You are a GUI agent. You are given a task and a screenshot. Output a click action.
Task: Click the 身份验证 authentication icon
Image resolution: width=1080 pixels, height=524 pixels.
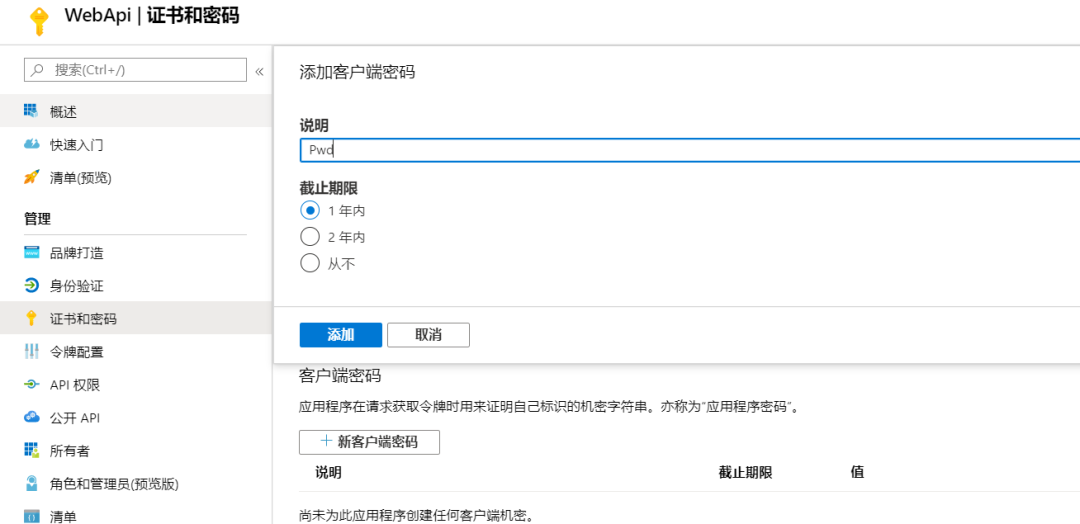pyautogui.click(x=31, y=286)
